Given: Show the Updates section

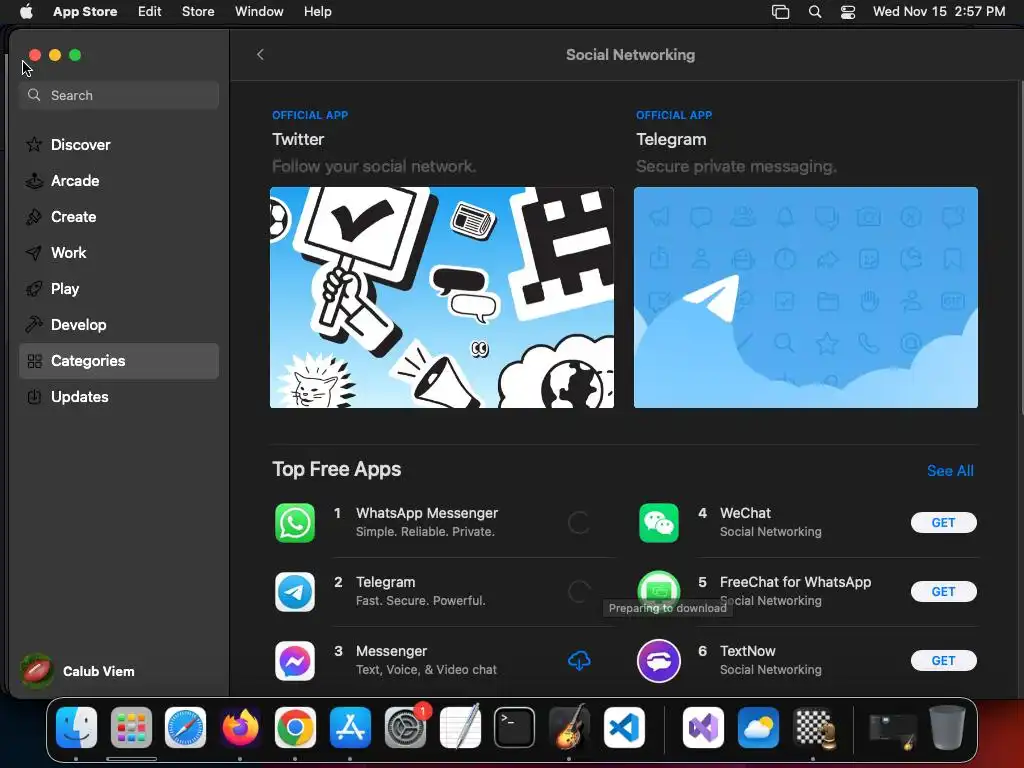Looking at the screenshot, I should 119,396.
